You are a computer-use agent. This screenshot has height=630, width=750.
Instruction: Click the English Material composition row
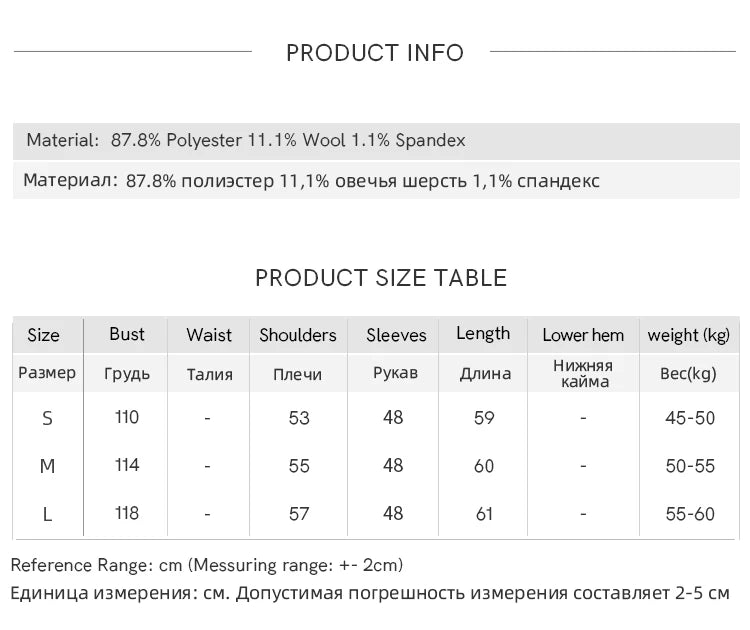246,141
